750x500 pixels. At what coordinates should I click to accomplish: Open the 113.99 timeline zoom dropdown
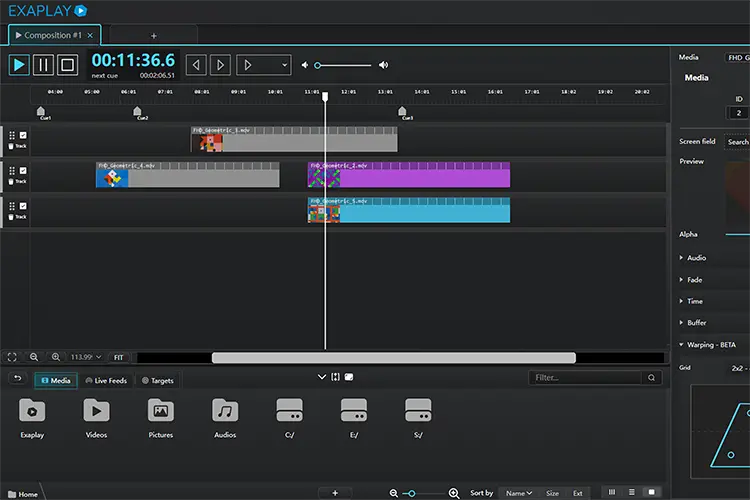click(86, 357)
